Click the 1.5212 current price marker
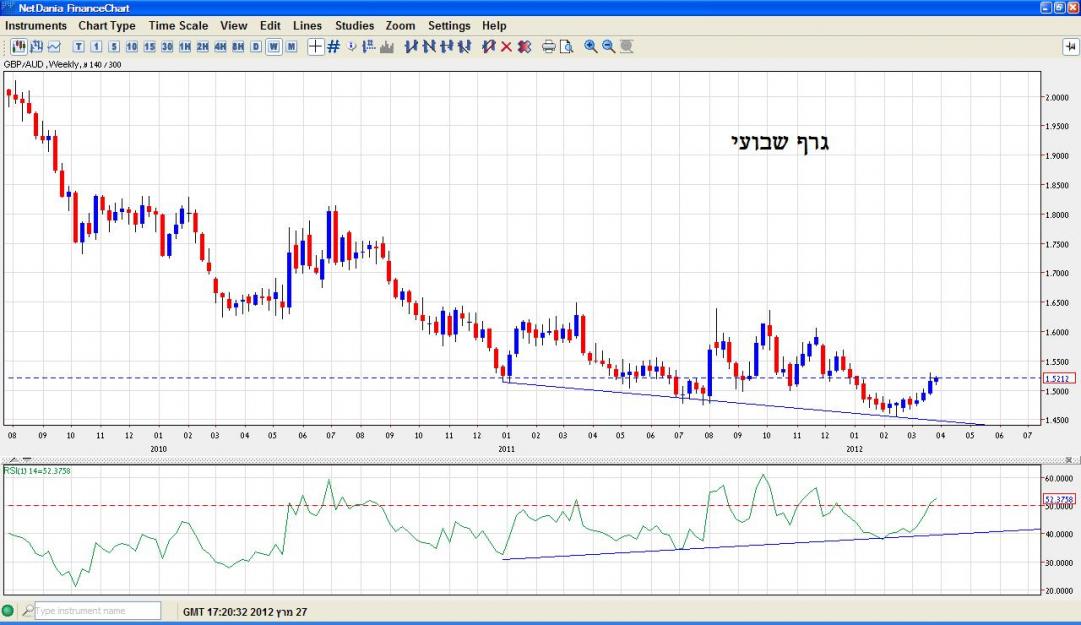This screenshot has width=1081, height=625. [1056, 379]
